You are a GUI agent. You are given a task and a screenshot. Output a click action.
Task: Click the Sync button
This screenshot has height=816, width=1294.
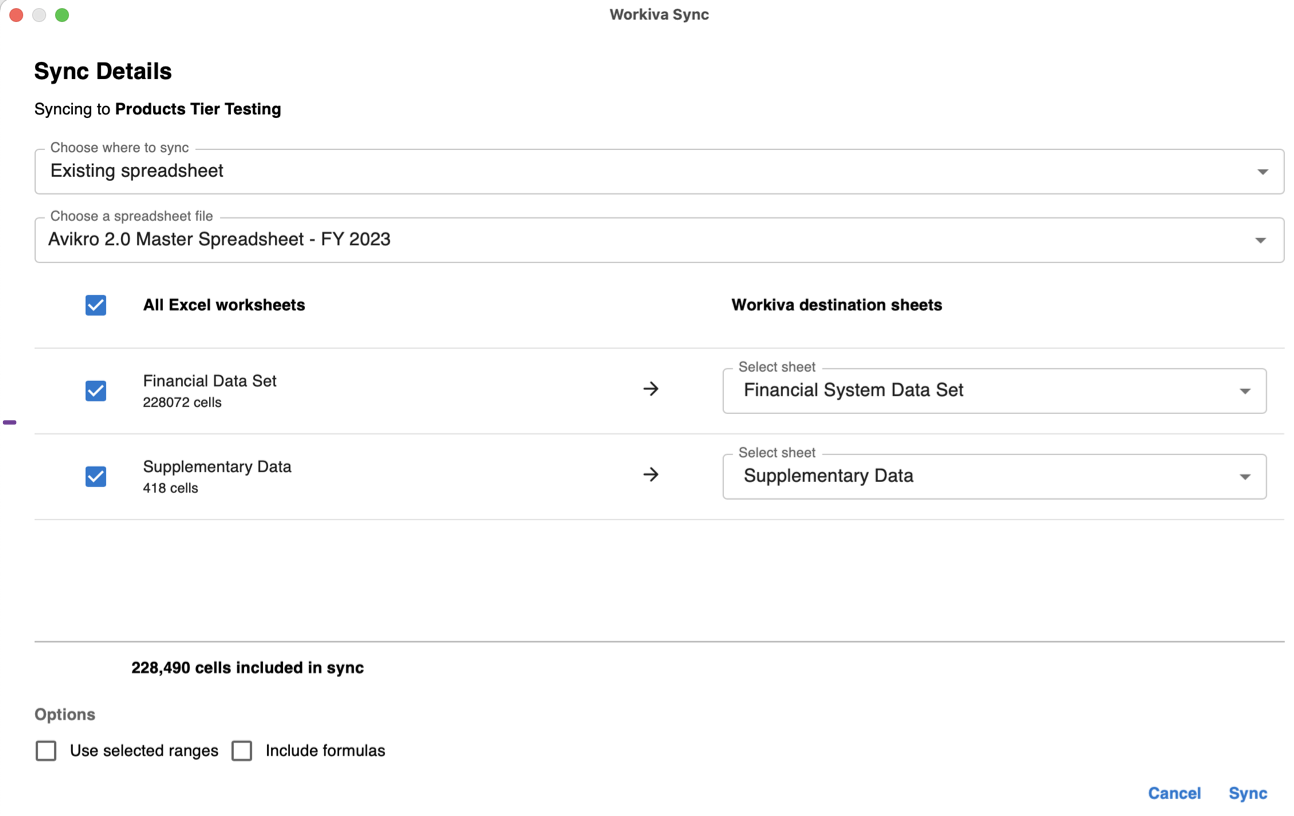(1247, 793)
